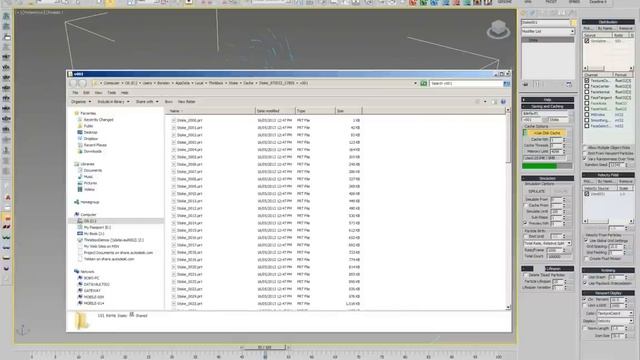Image resolution: width=640 pixels, height=360 pixels.
Task: Click the Explorer help question-mark icon
Action: point(503,102)
